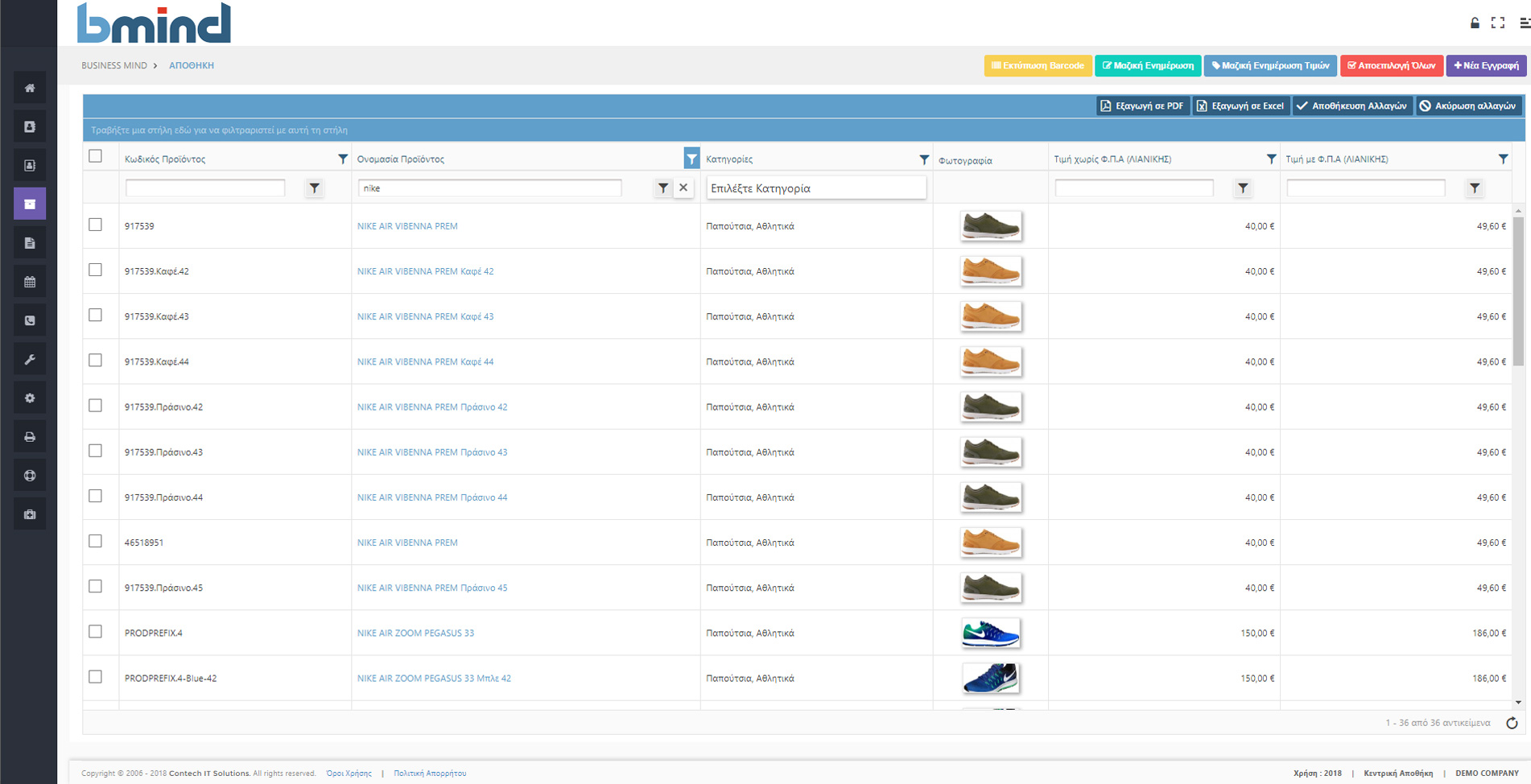This screenshot has width=1531, height=784.
Task: Open the Όροι Χρήσης footer link
Action: click(x=349, y=773)
